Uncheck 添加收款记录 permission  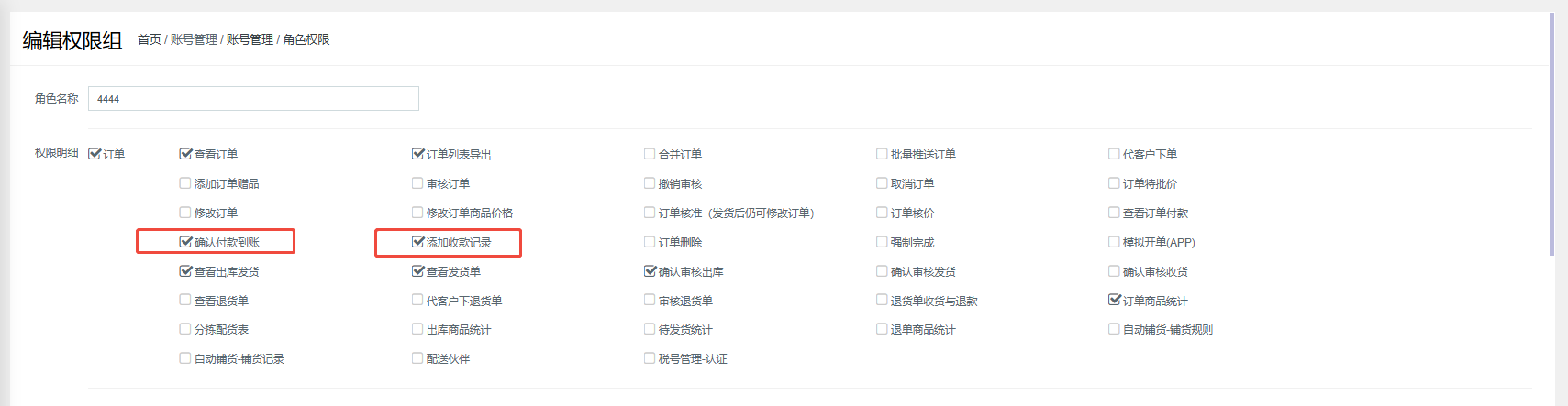(417, 242)
